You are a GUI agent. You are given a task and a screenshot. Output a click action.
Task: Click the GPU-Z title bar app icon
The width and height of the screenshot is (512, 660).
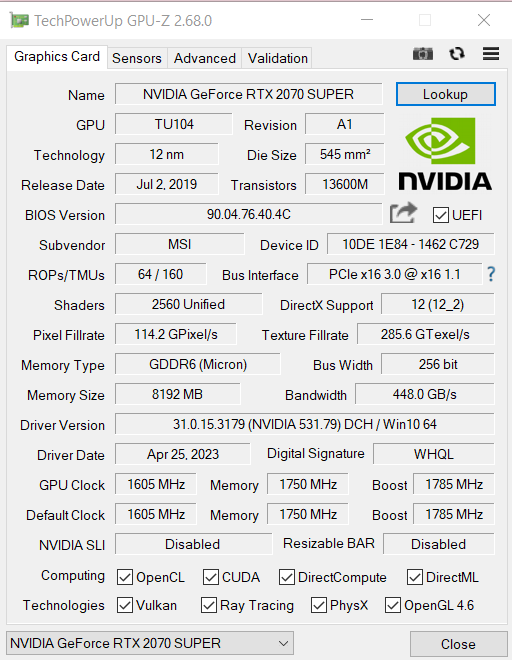coord(20,20)
